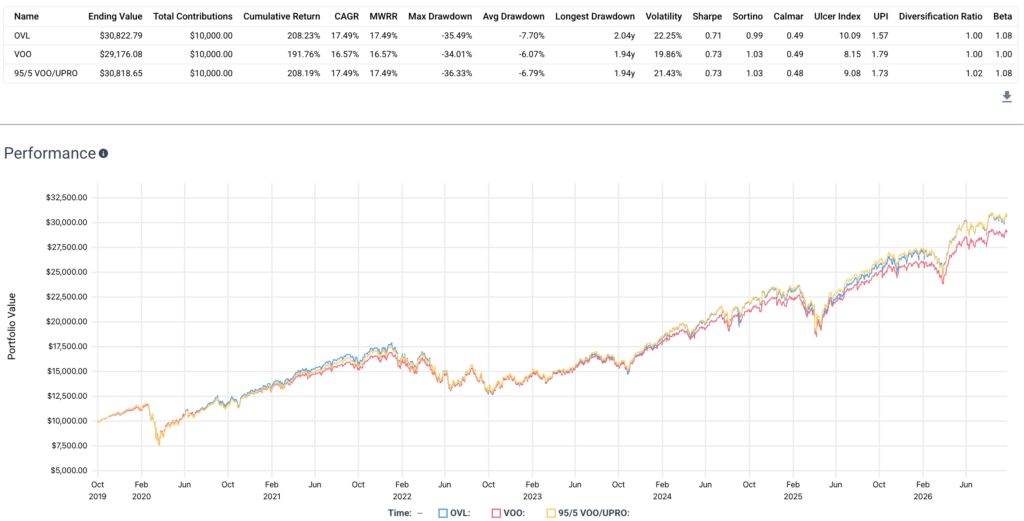
Task: Sort by Diversification Ratio column header
Action: pyautogui.click(x=940, y=16)
